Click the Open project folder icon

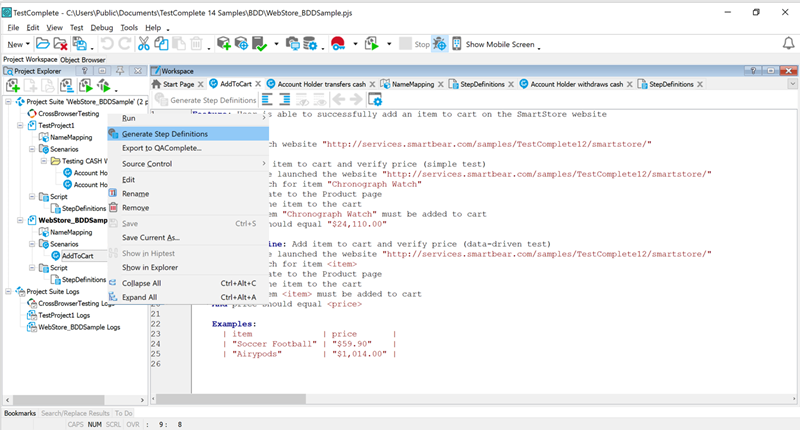coord(43,44)
